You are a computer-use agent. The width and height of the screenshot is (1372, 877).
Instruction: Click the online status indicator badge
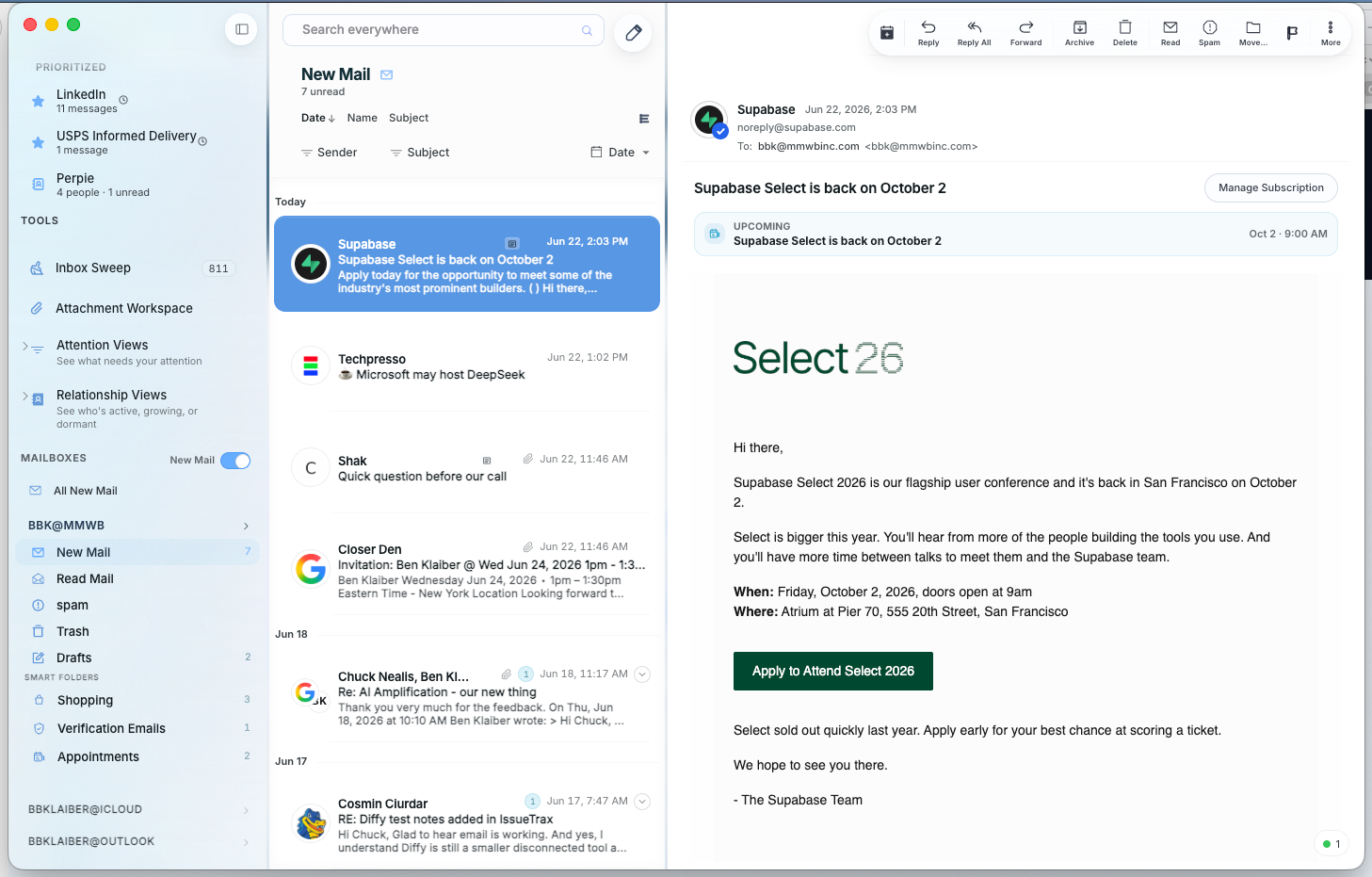1331,844
